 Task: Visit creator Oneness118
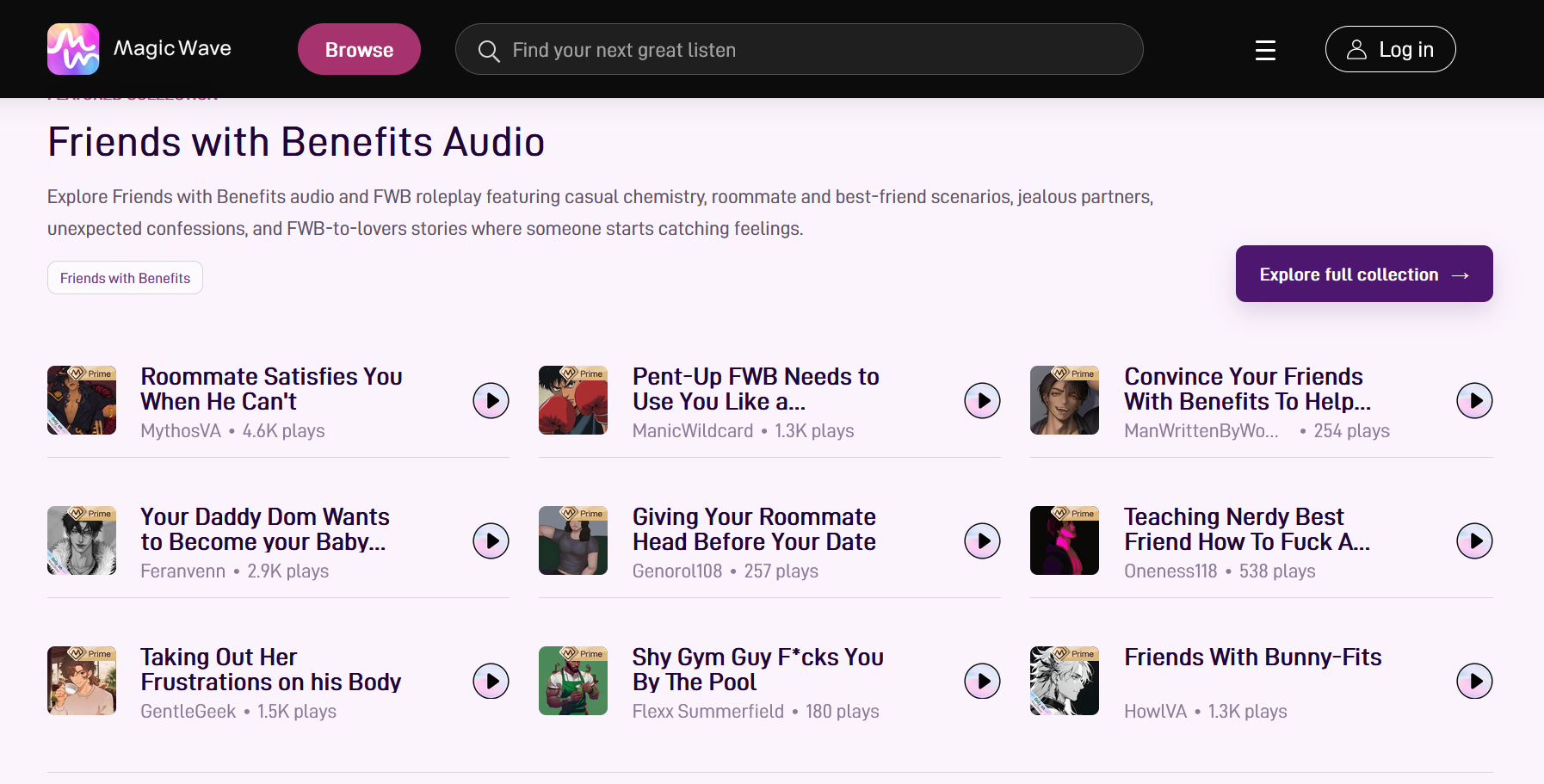tap(1170, 571)
